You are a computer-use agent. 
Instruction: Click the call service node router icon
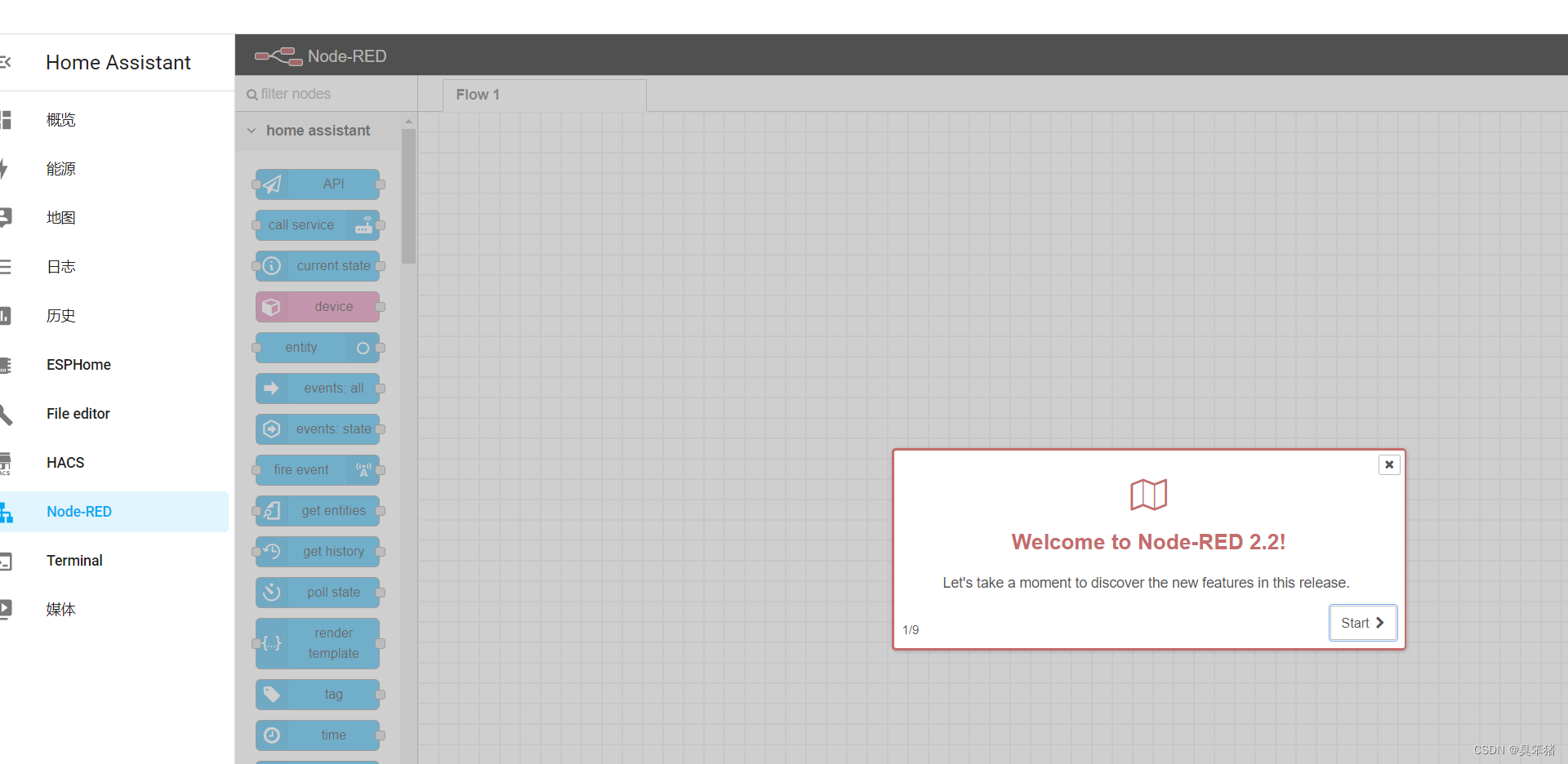[x=363, y=225]
